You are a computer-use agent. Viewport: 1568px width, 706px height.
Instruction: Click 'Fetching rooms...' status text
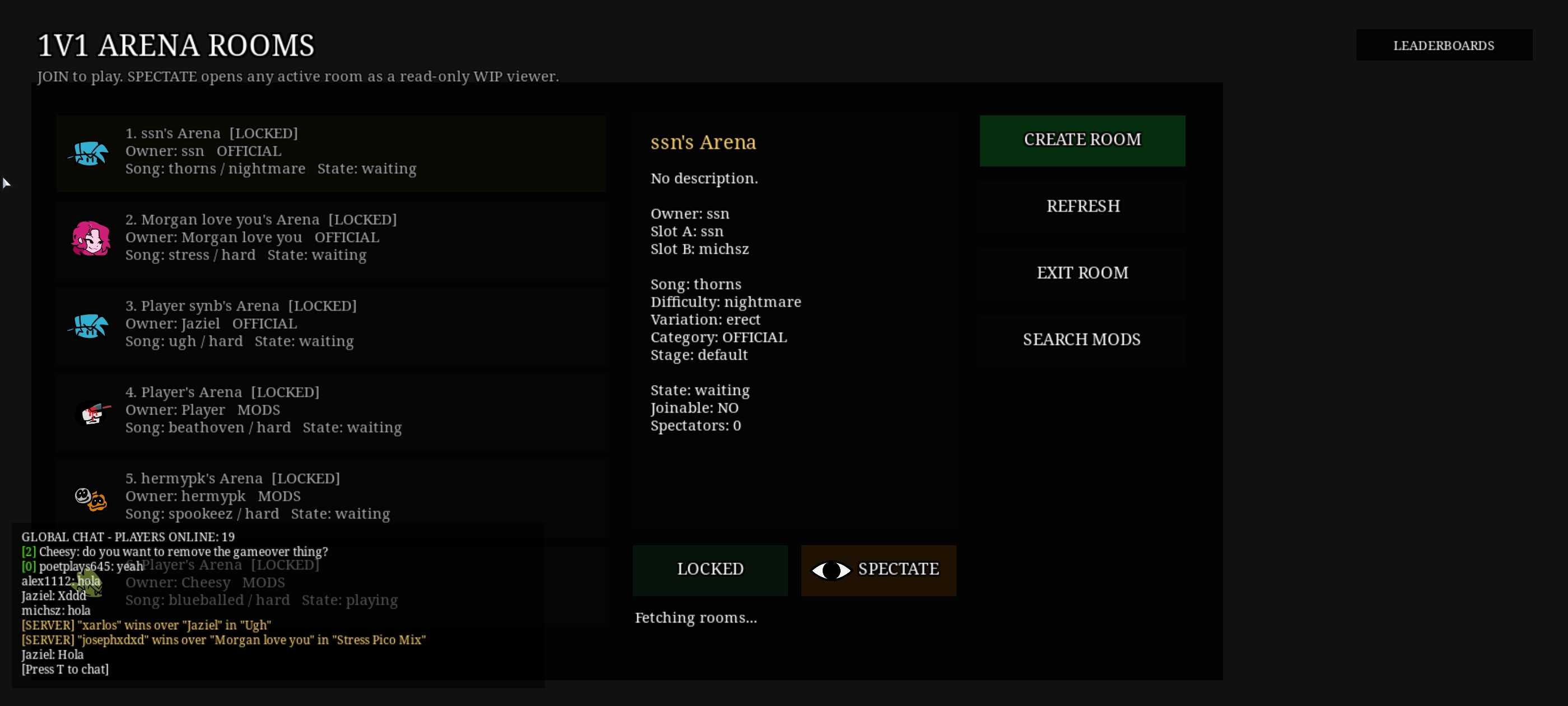(696, 617)
